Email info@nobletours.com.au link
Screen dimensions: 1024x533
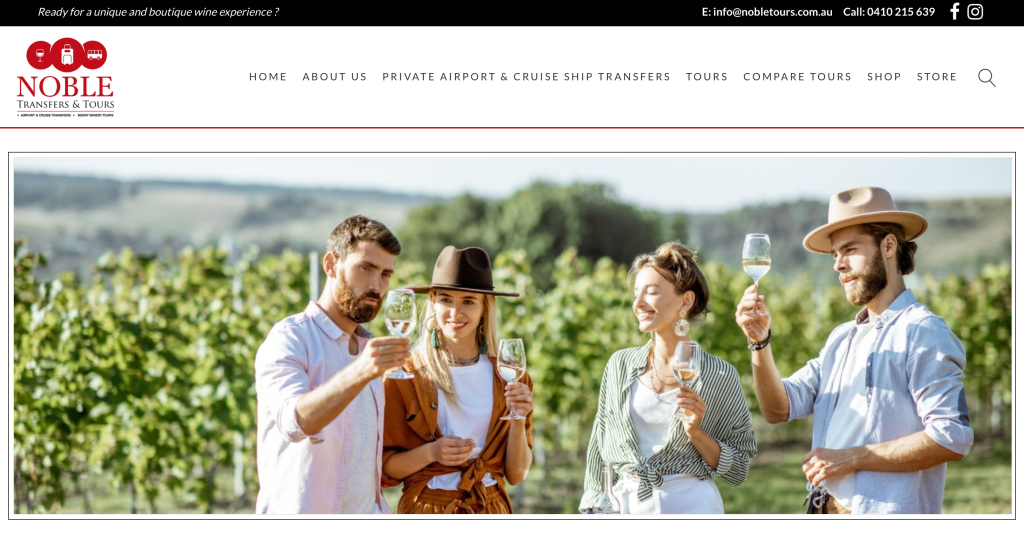(x=773, y=12)
